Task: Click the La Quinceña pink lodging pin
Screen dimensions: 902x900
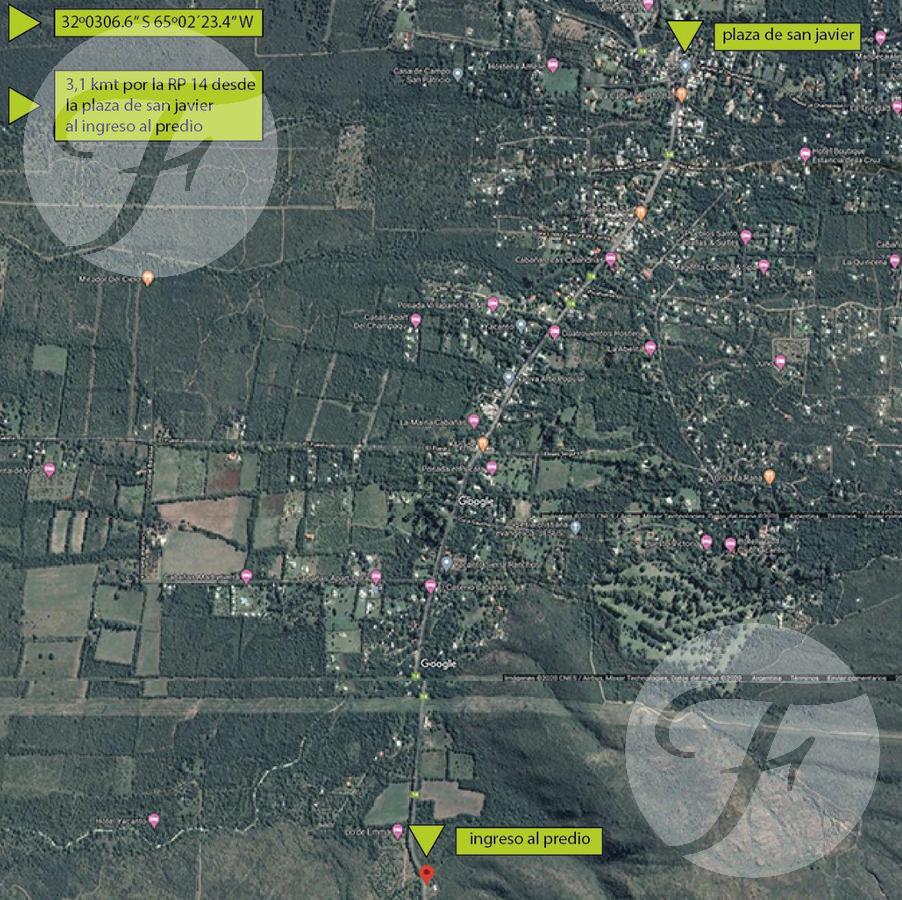Action: pyautogui.click(x=895, y=262)
